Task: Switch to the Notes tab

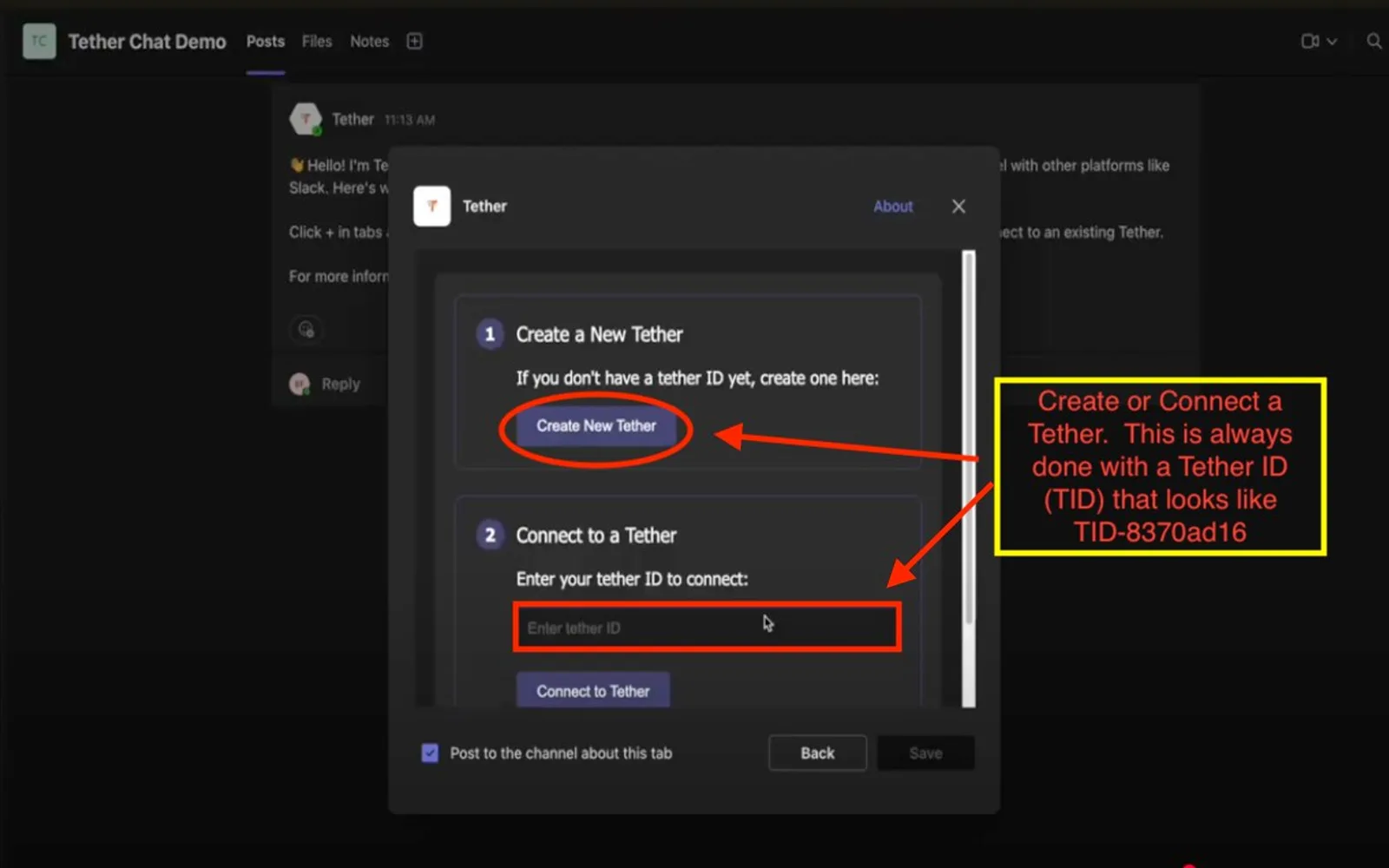Action: tap(369, 42)
